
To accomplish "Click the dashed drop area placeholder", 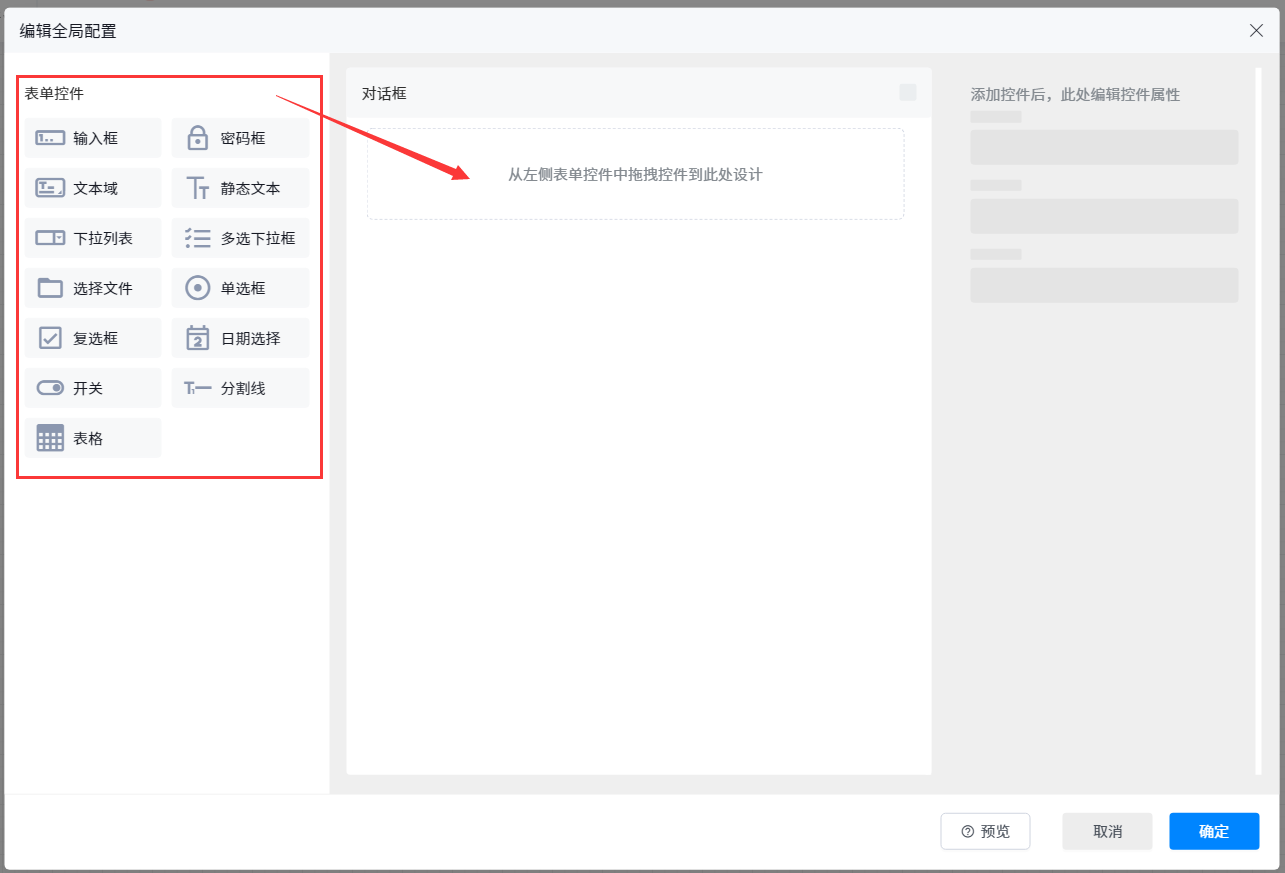I will pyautogui.click(x=635, y=174).
